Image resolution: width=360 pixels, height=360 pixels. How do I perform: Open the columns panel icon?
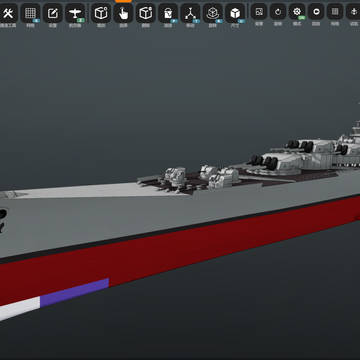click(x=335, y=12)
